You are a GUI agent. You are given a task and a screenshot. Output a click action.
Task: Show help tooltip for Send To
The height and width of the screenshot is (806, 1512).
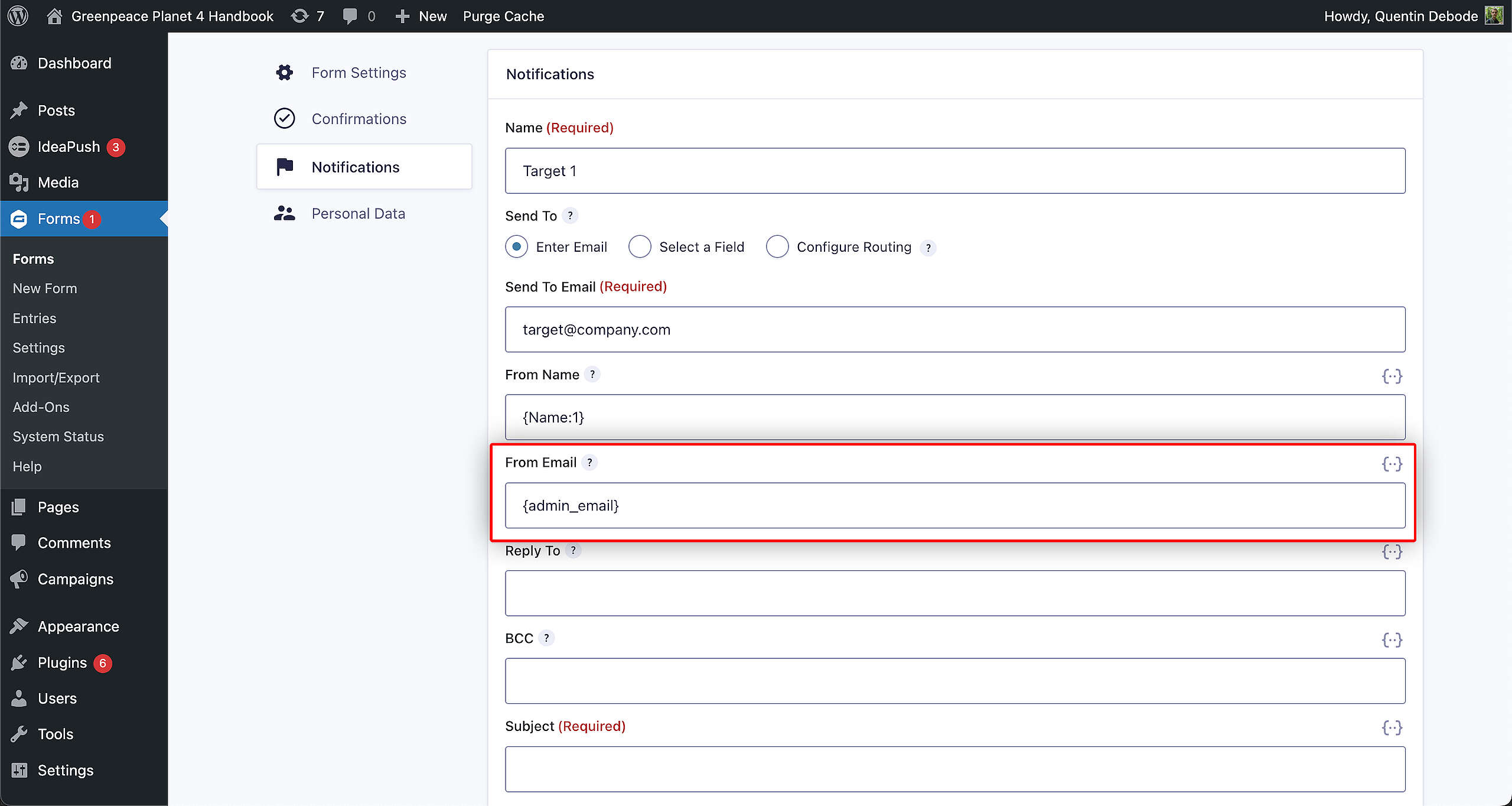pos(570,216)
